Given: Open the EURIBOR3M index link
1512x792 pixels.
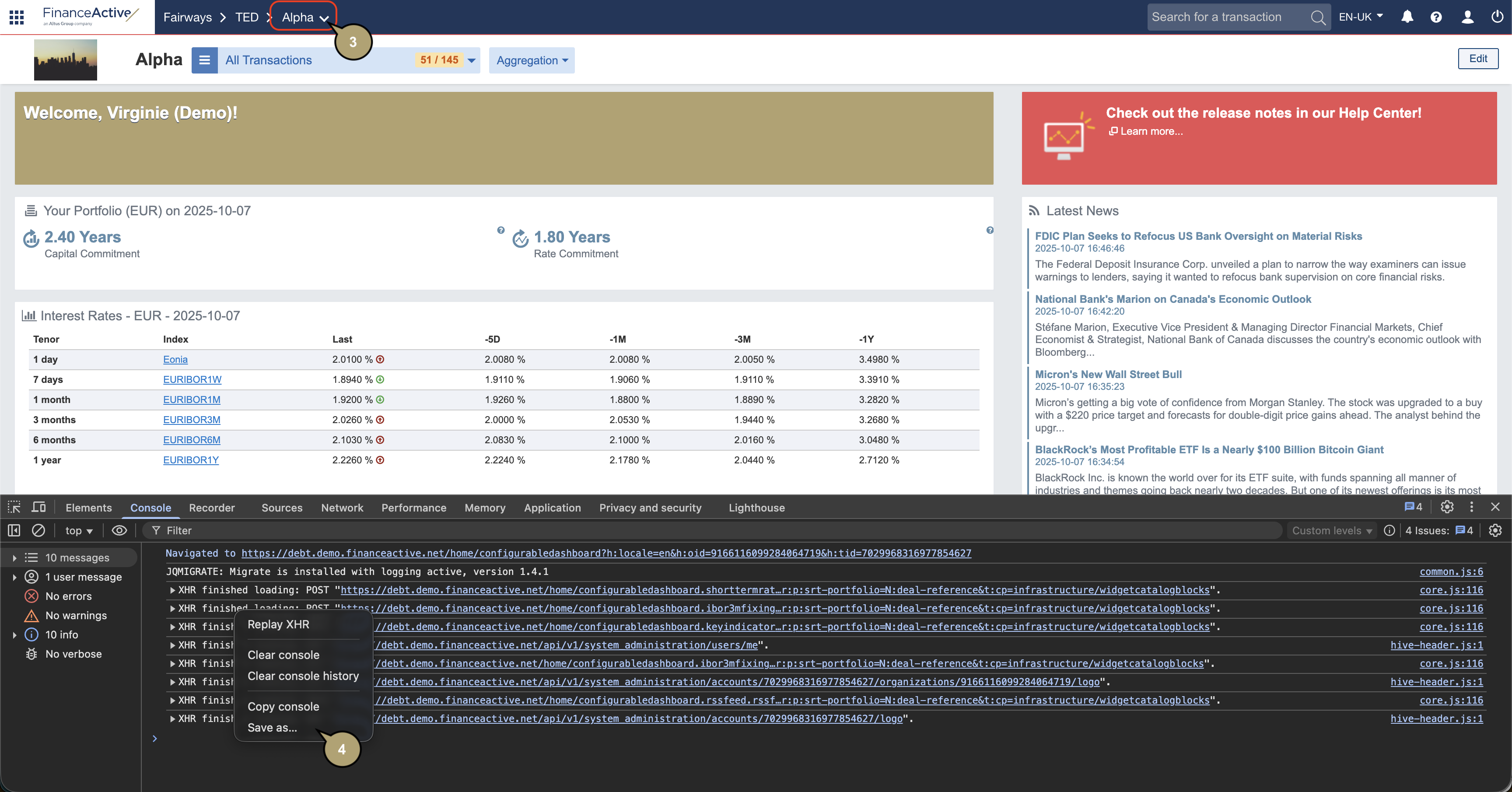Looking at the screenshot, I should (x=191, y=420).
